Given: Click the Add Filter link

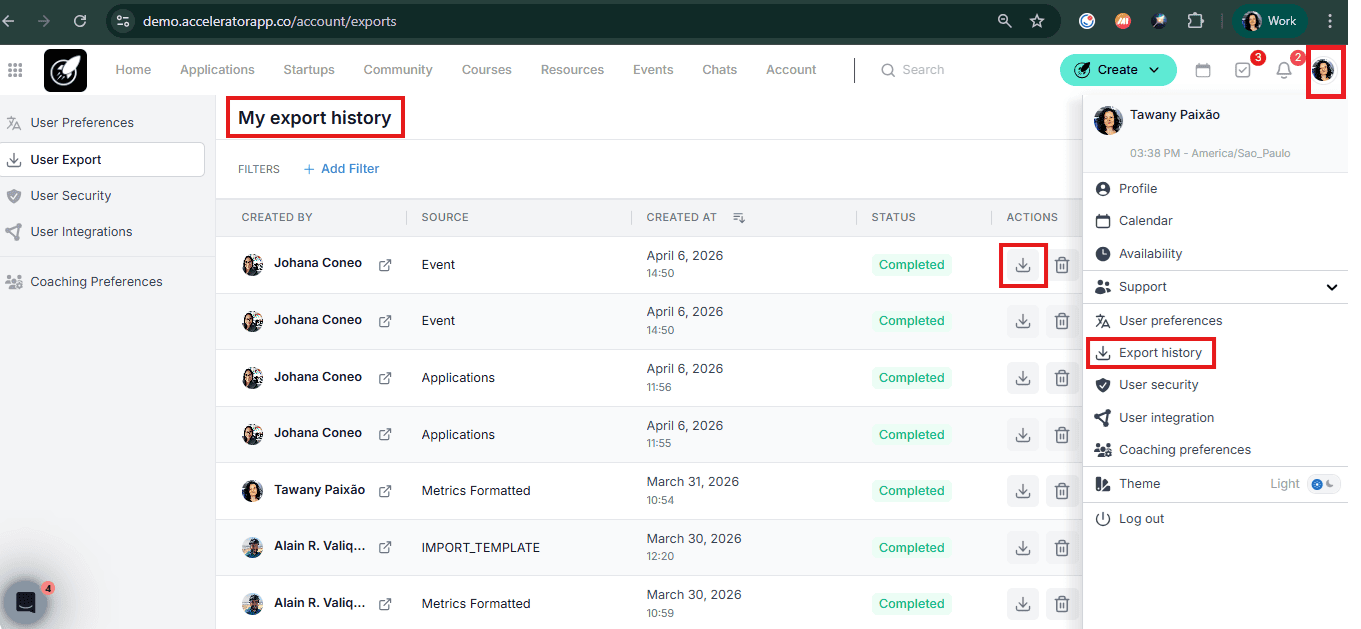Looking at the screenshot, I should point(341,169).
